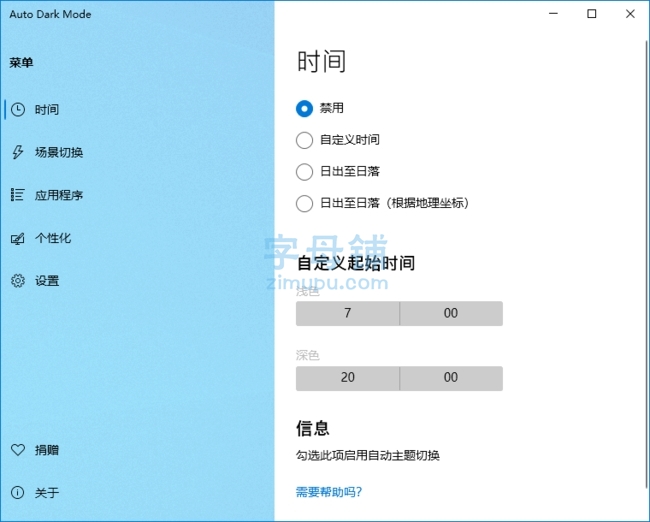Click the 菜单 label in sidebar
Screen dimensions: 650x522
[21, 63]
